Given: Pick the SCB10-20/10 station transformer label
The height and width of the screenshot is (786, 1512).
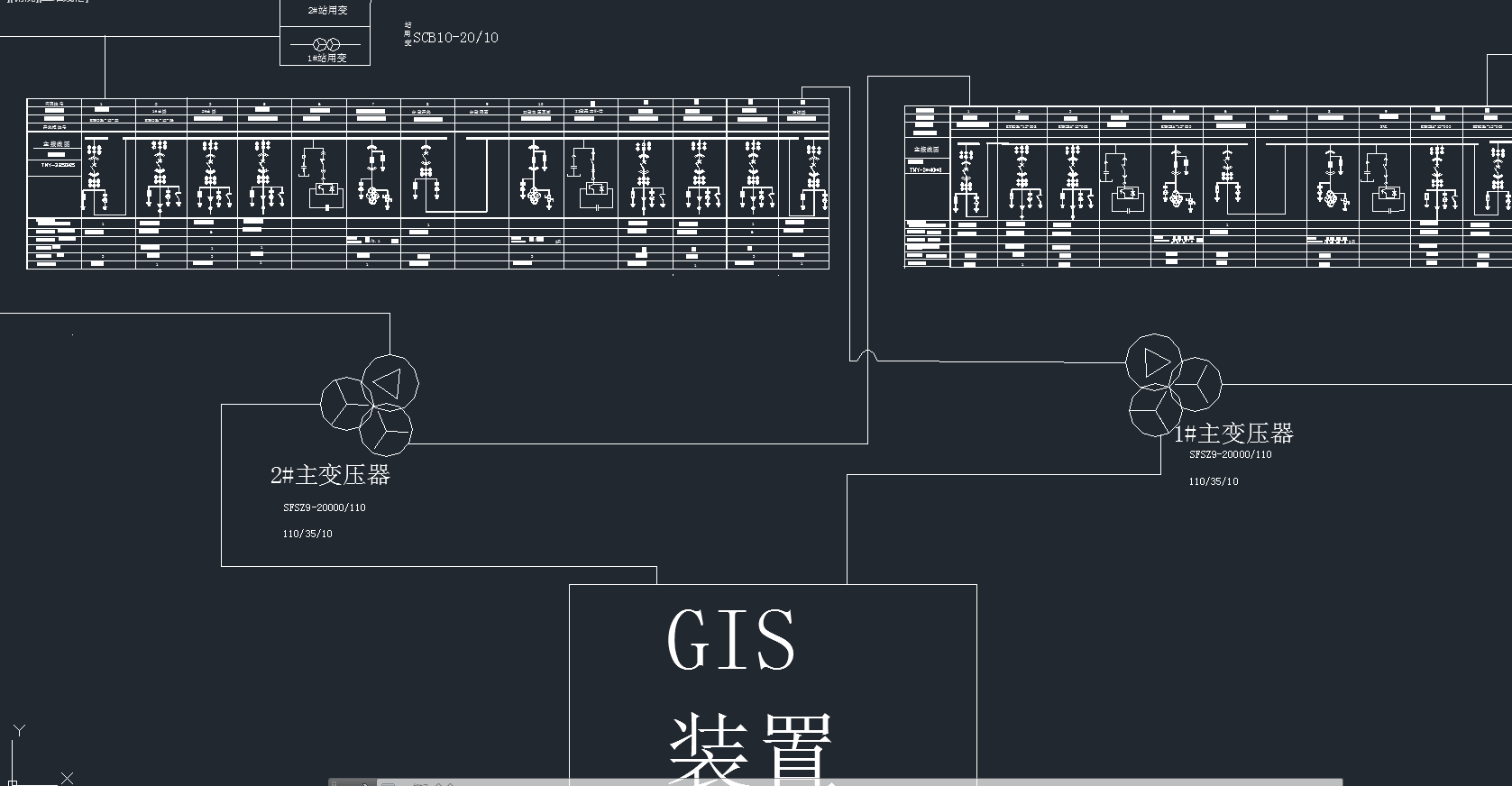Looking at the screenshot, I should [455, 38].
